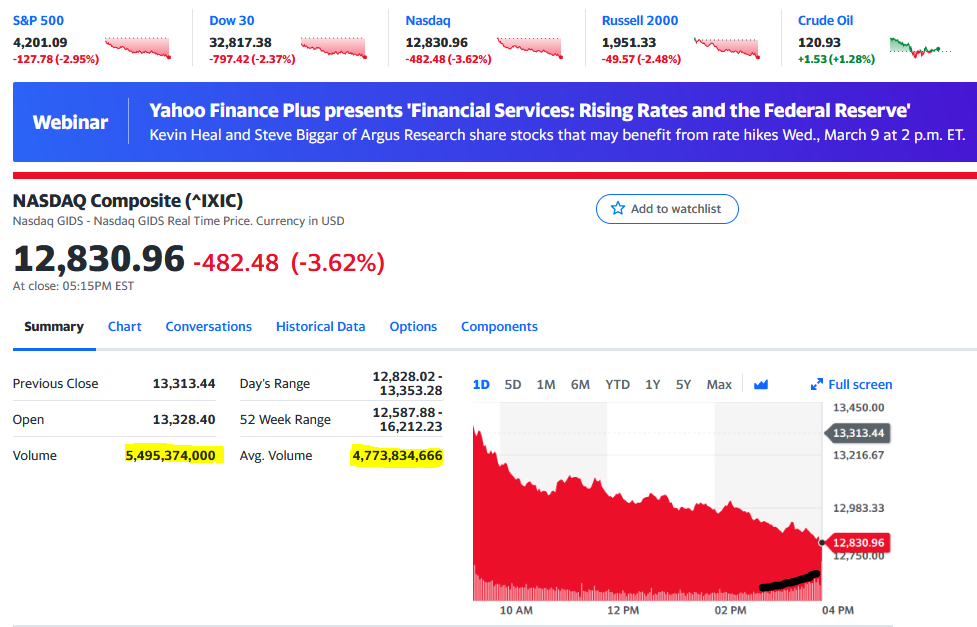Click the Nasdaq mini sparkline chart
The width and height of the screenshot is (977, 627).
pos(530,48)
